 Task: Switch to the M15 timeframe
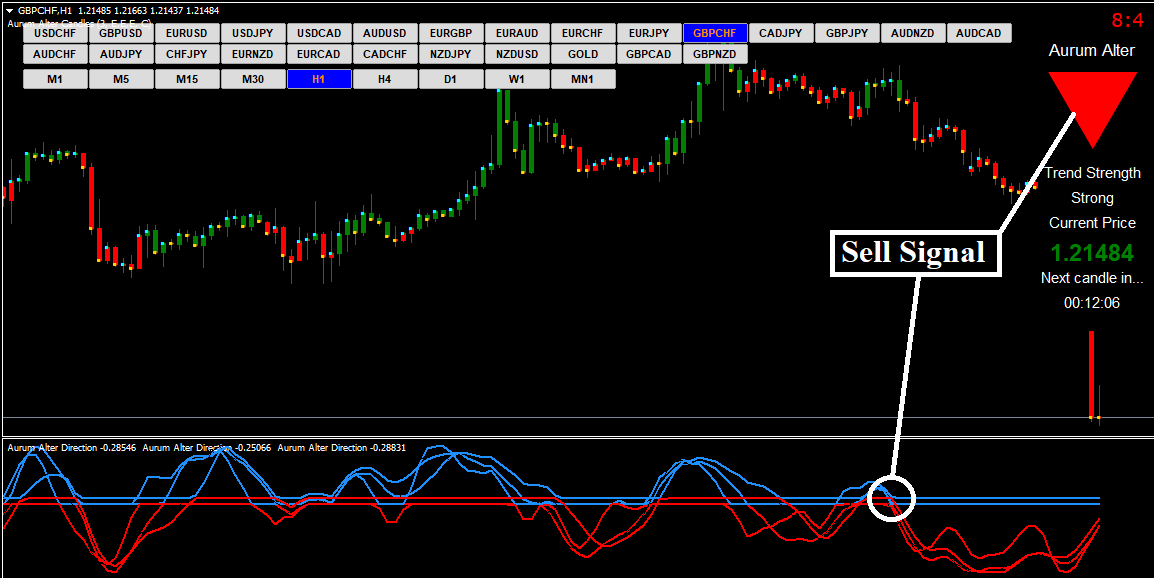point(187,79)
